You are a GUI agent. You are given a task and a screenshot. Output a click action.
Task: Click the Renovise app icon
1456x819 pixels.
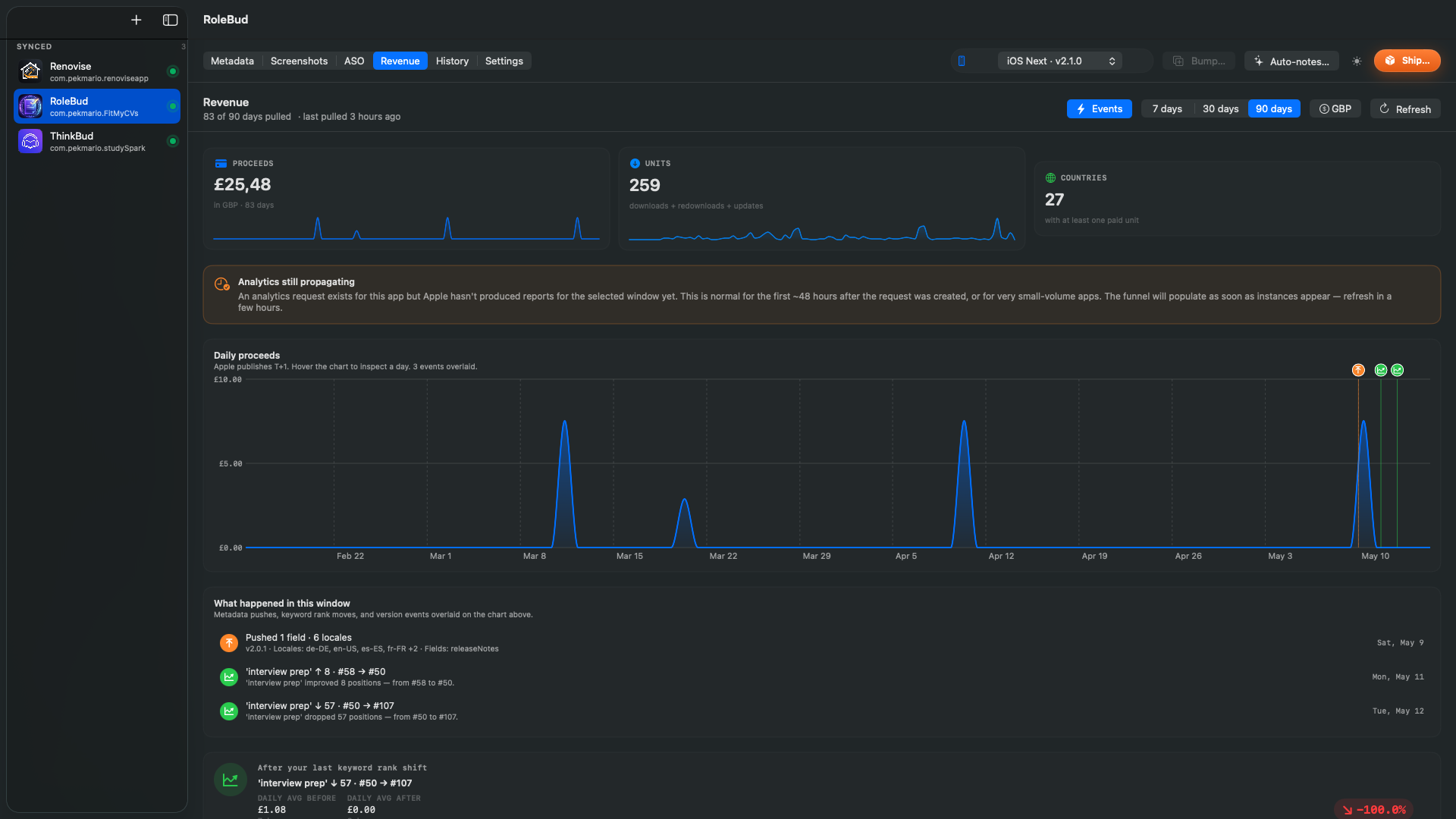pyautogui.click(x=30, y=71)
